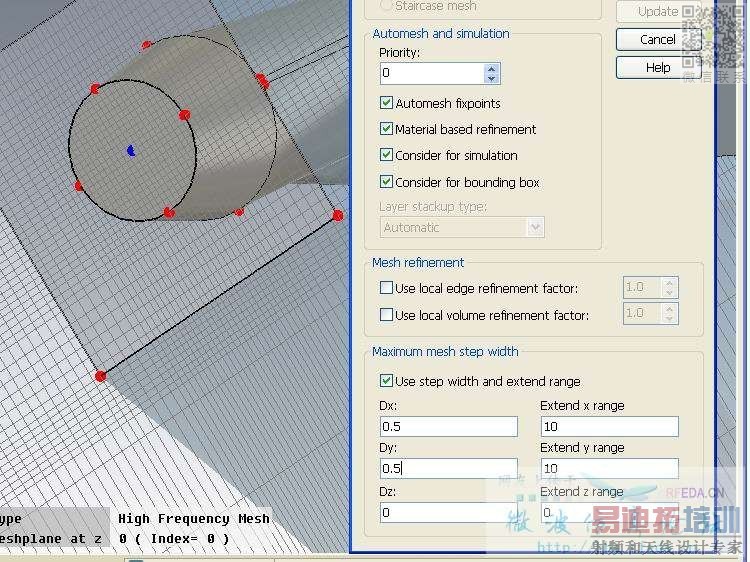
Task: Toggle Consider for bounding box
Action: pos(386,181)
